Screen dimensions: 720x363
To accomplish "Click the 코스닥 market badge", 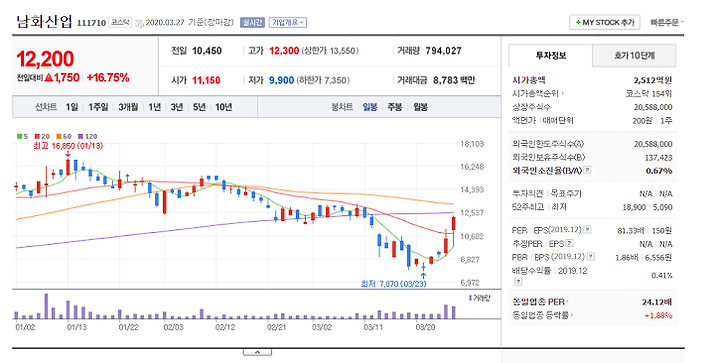I will [x=120, y=22].
